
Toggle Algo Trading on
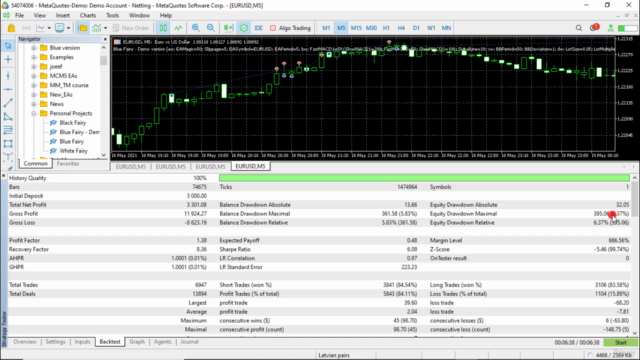(x=290, y=28)
